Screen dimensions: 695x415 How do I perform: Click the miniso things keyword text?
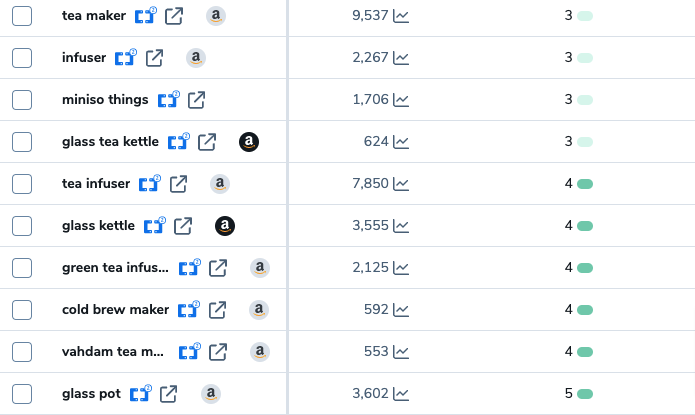click(105, 100)
